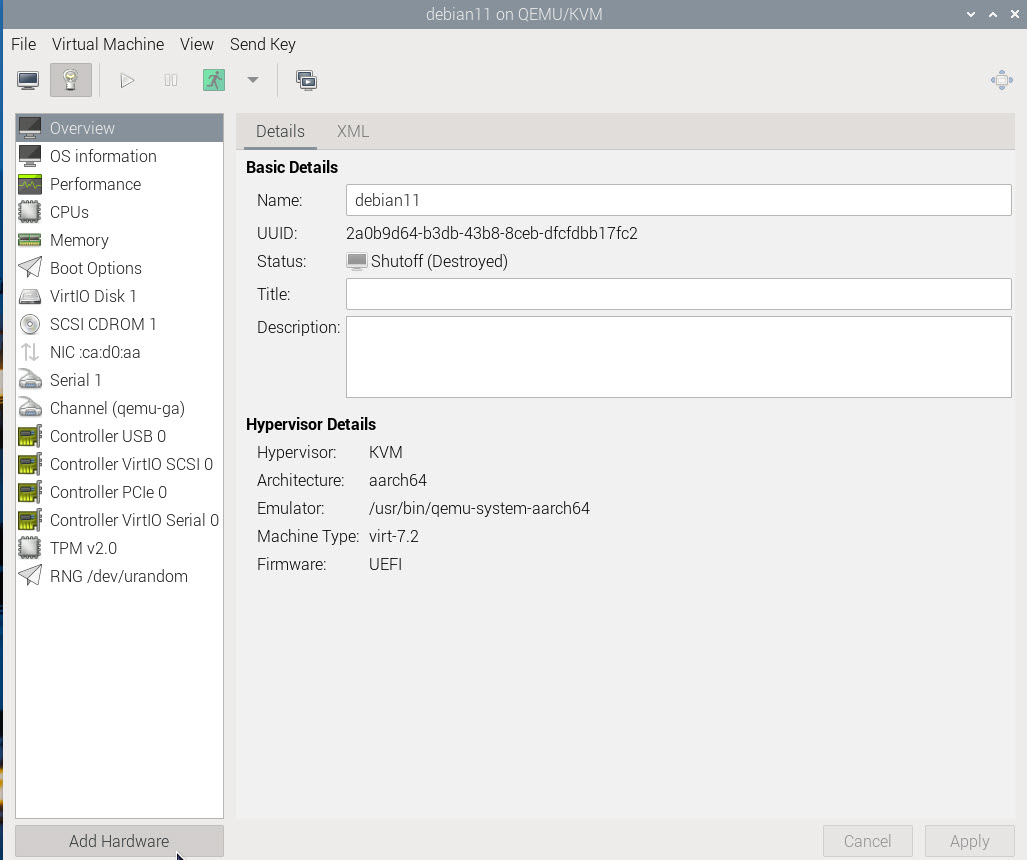Click the Cancel button
Image resolution: width=1027 pixels, height=860 pixels.
click(x=867, y=841)
